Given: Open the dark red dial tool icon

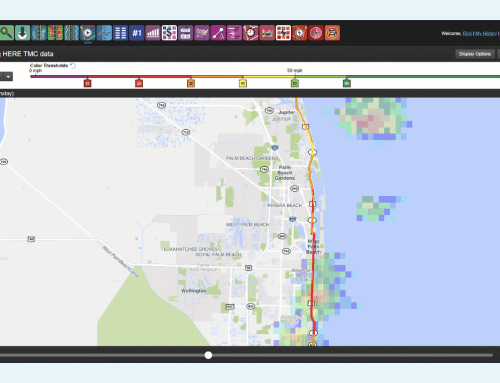Looking at the screenshot, I should 316,33.
